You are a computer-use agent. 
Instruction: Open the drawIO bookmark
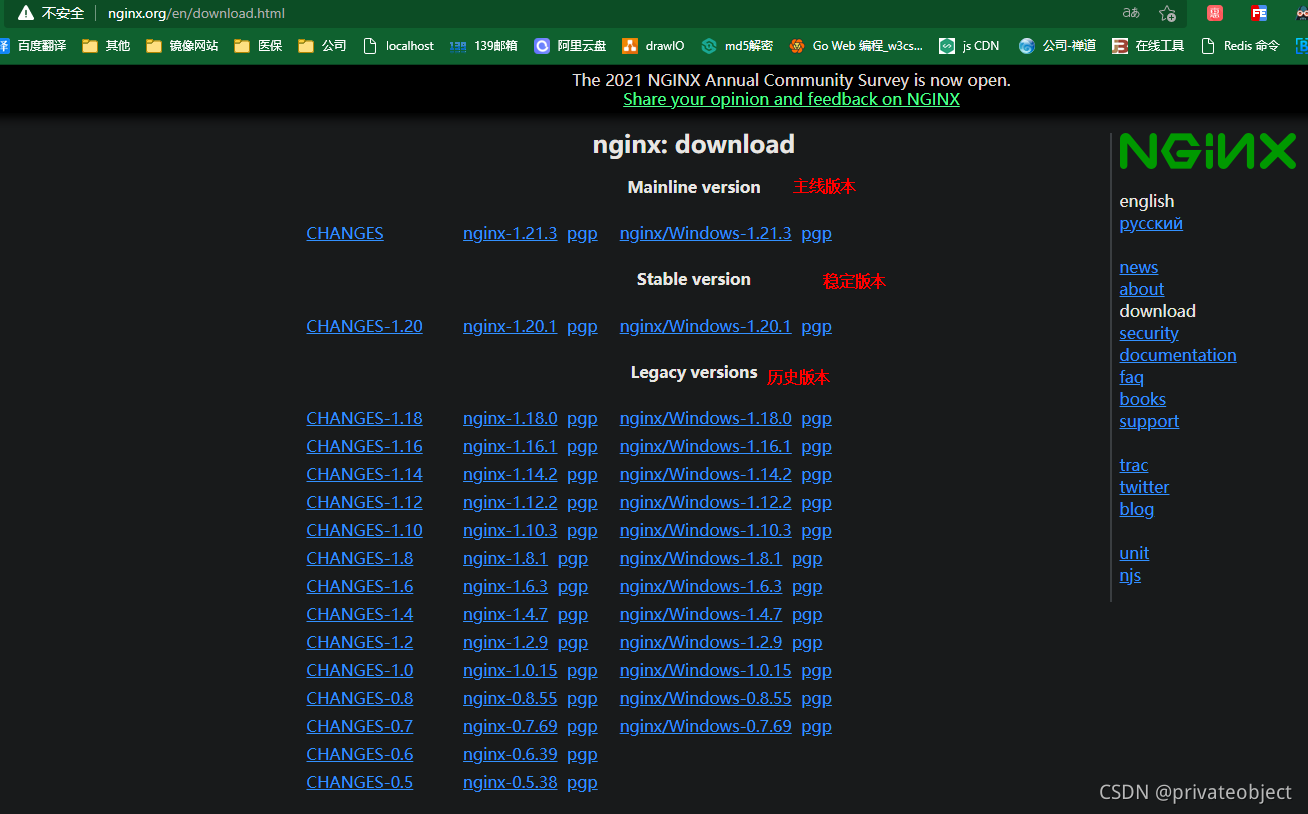coord(653,46)
